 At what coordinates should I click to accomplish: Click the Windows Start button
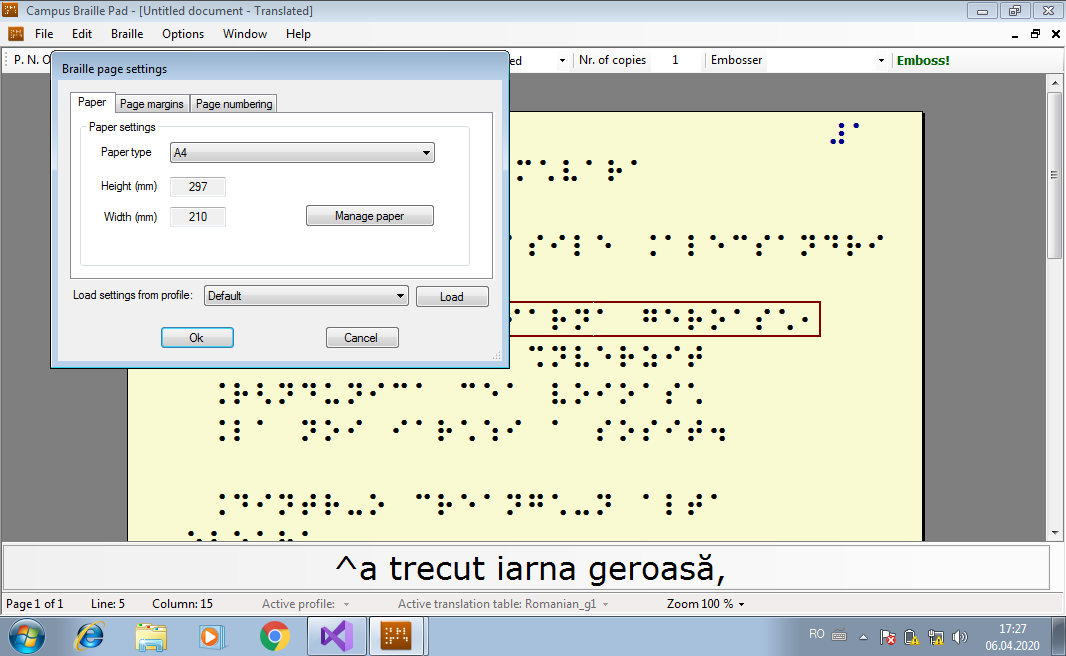27,636
